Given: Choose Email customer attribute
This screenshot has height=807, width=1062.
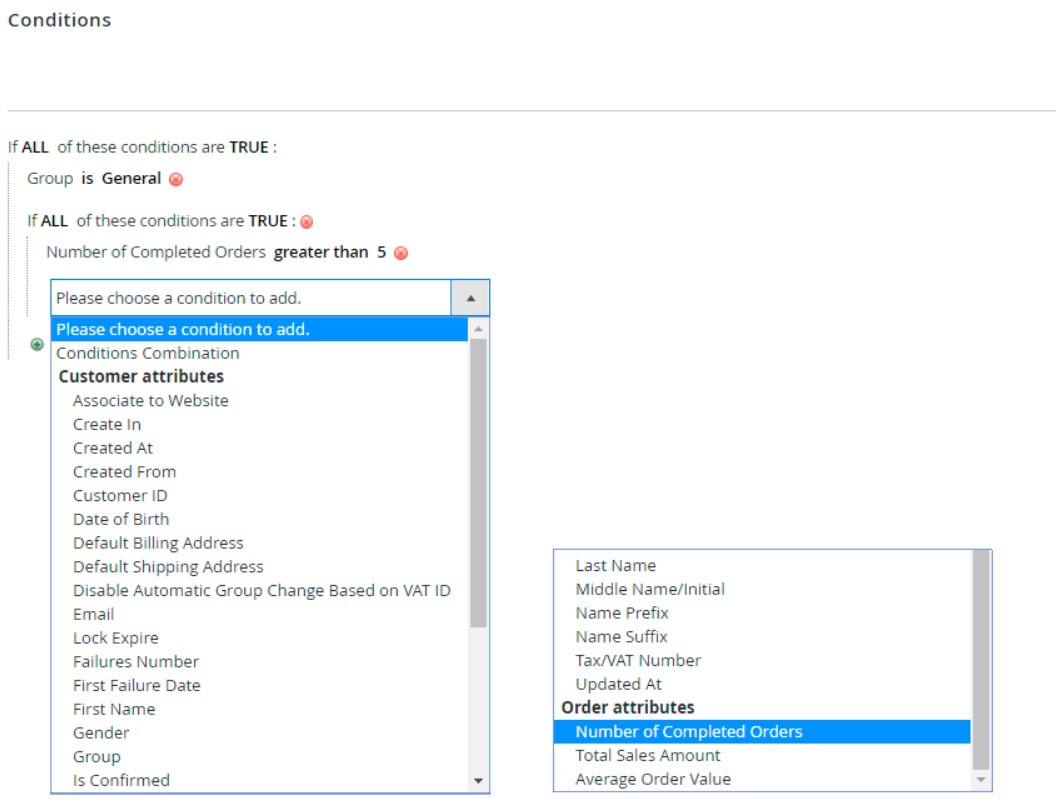Looking at the screenshot, I should tap(93, 614).
